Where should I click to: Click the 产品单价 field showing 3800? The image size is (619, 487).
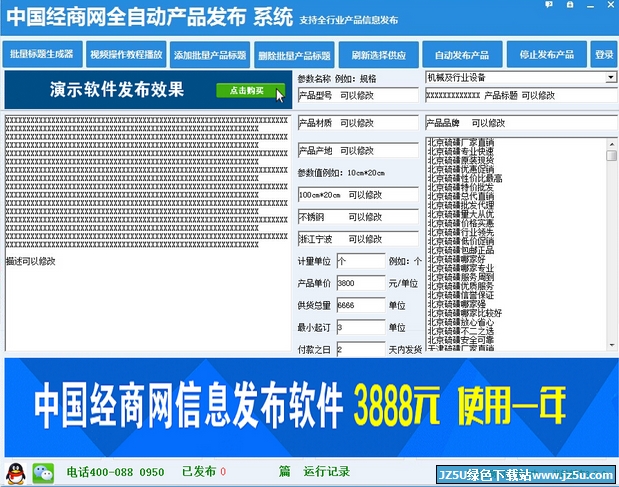tap(361, 283)
